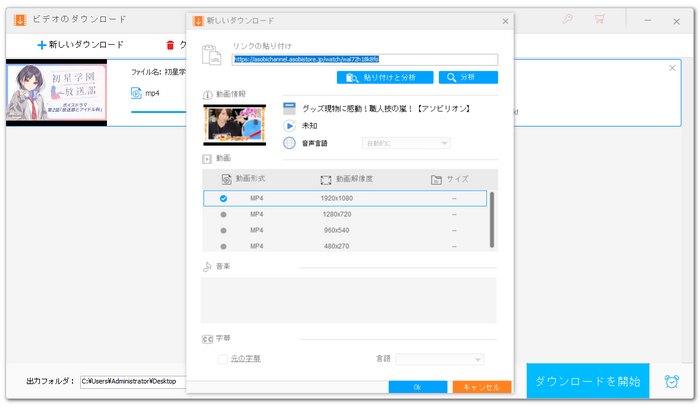Click the video title グッズ現物に感動 text

coord(387,108)
